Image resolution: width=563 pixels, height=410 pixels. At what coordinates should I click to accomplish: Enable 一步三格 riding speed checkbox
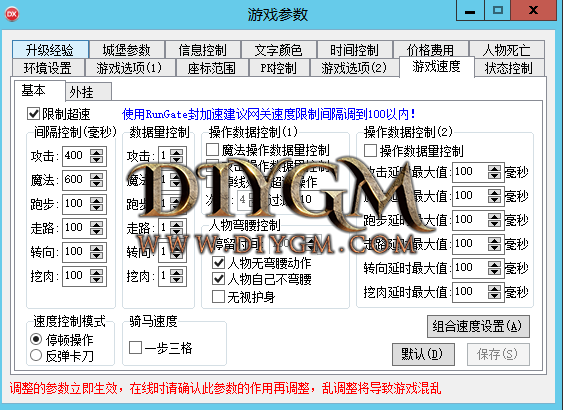coord(135,347)
